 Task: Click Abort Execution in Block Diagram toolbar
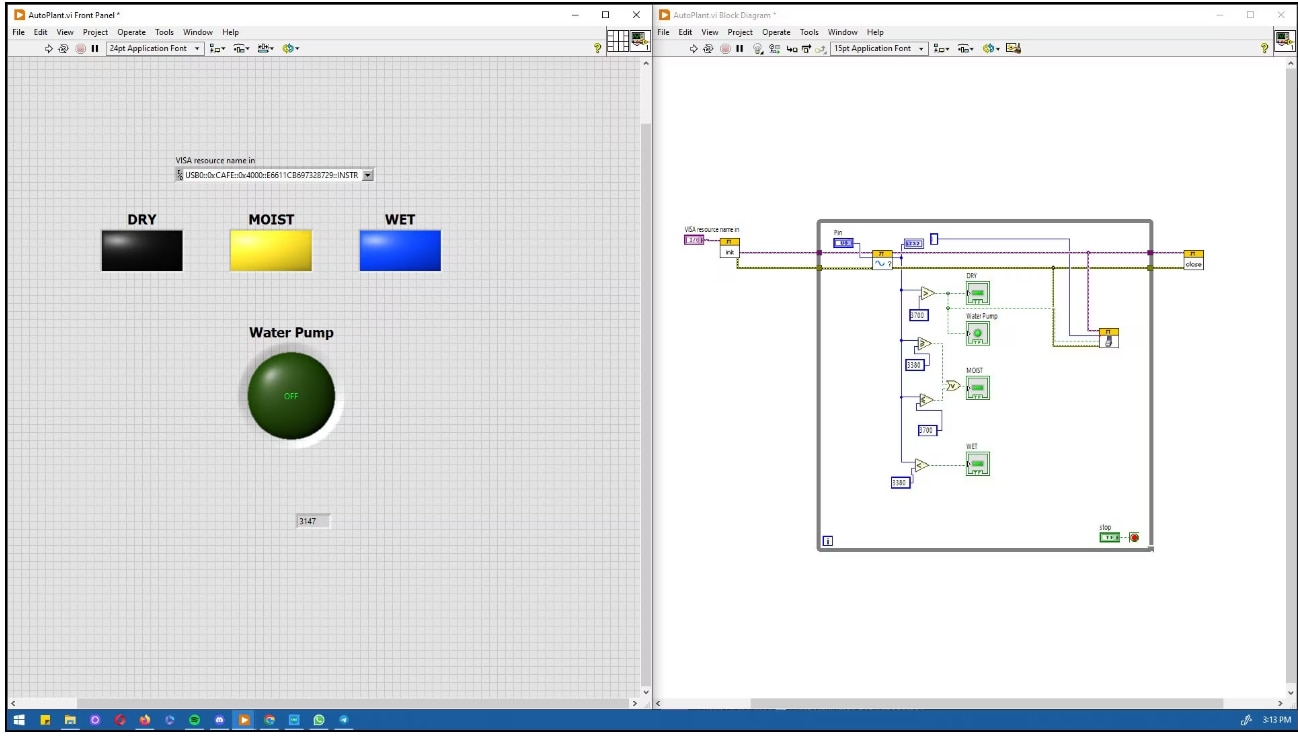tap(725, 48)
